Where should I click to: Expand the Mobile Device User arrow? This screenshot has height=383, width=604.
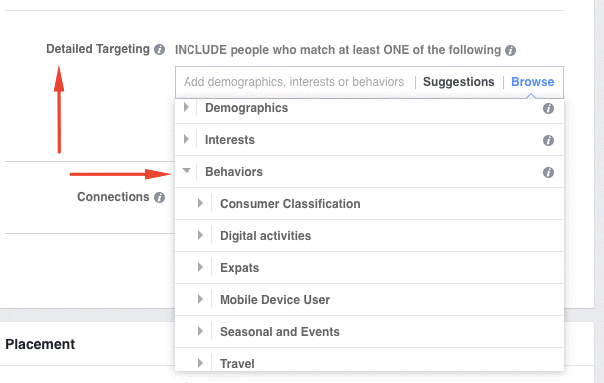200,299
